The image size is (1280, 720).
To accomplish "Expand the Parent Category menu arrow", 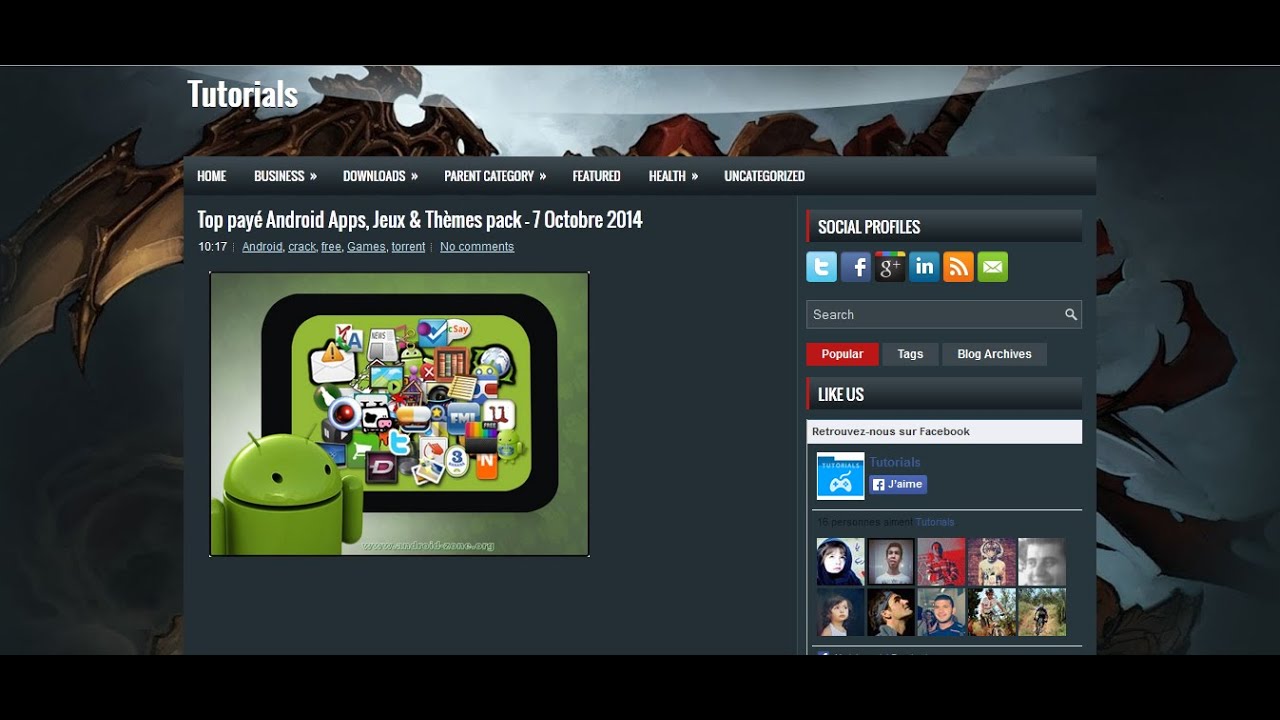I will click(543, 176).
